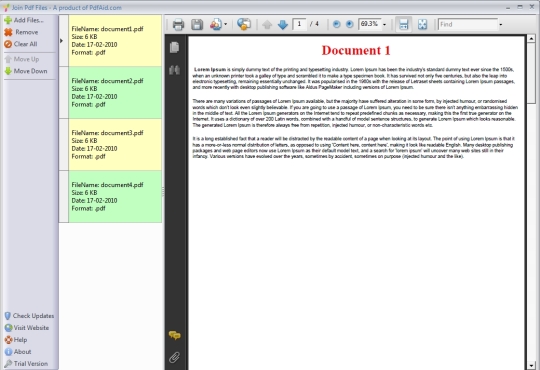Open dropdown arrow next to share icon
The height and width of the screenshot is (370, 540).
pyautogui.click(x=226, y=24)
